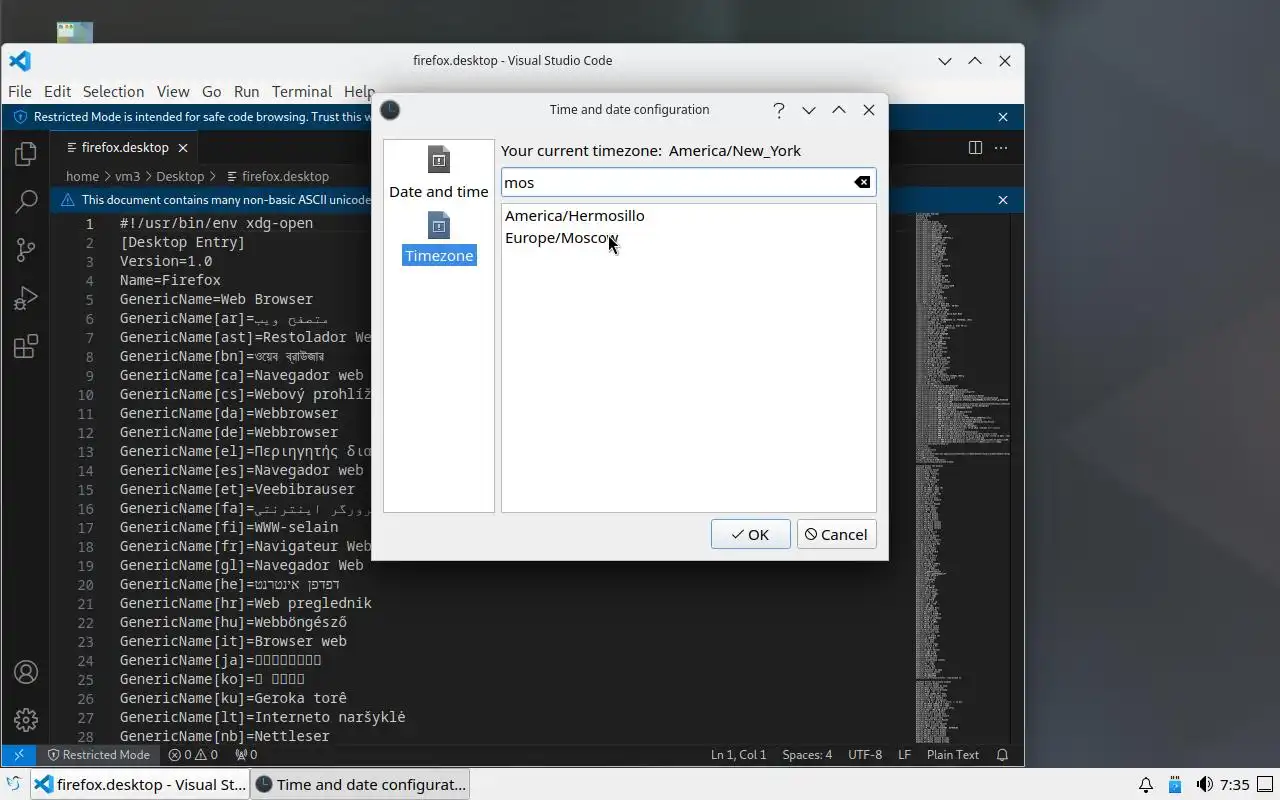Open the panel start menu icon
The height and width of the screenshot is (800, 1280).
coord(14,785)
